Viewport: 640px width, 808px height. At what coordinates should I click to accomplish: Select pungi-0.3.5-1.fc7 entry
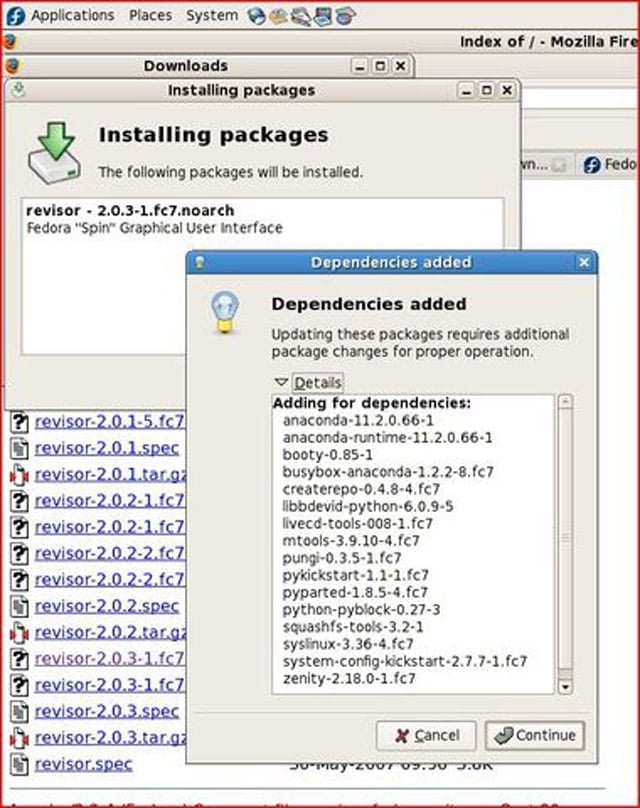(x=342, y=558)
